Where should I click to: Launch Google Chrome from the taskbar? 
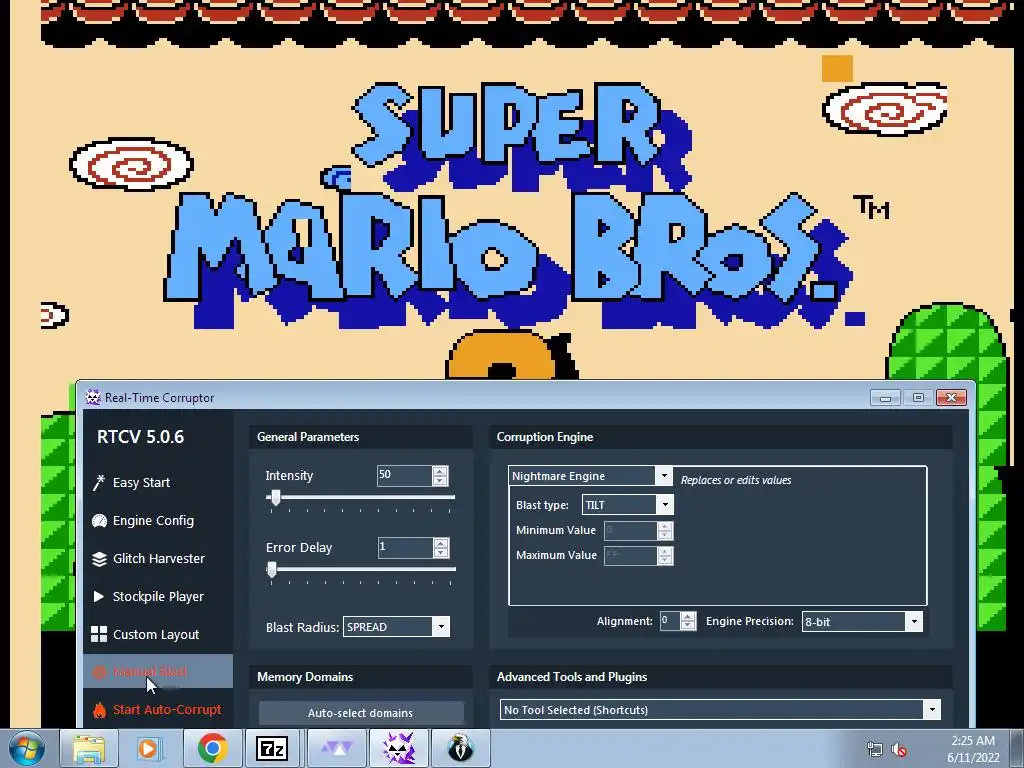tap(212, 748)
